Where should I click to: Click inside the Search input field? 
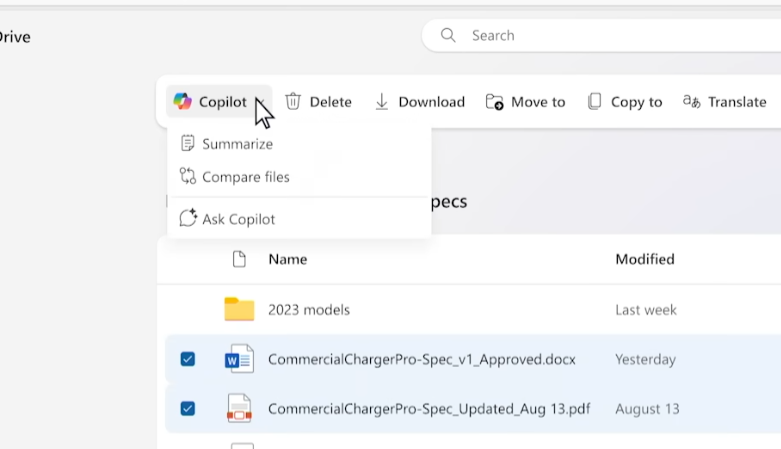[600, 35]
